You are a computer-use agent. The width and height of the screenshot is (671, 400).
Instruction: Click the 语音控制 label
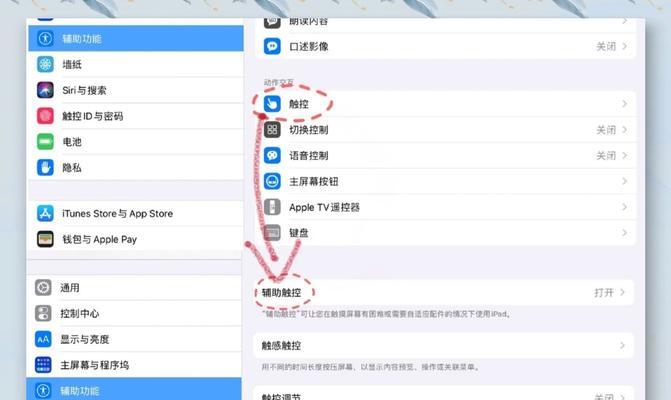[x=309, y=155]
